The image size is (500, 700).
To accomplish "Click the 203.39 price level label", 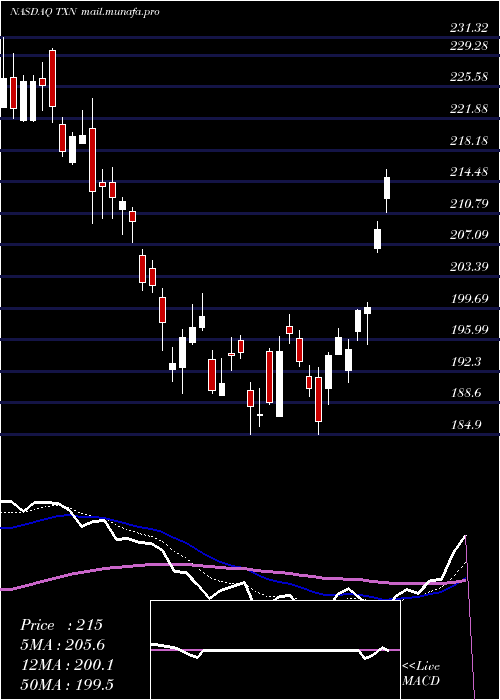I will tap(468, 267).
